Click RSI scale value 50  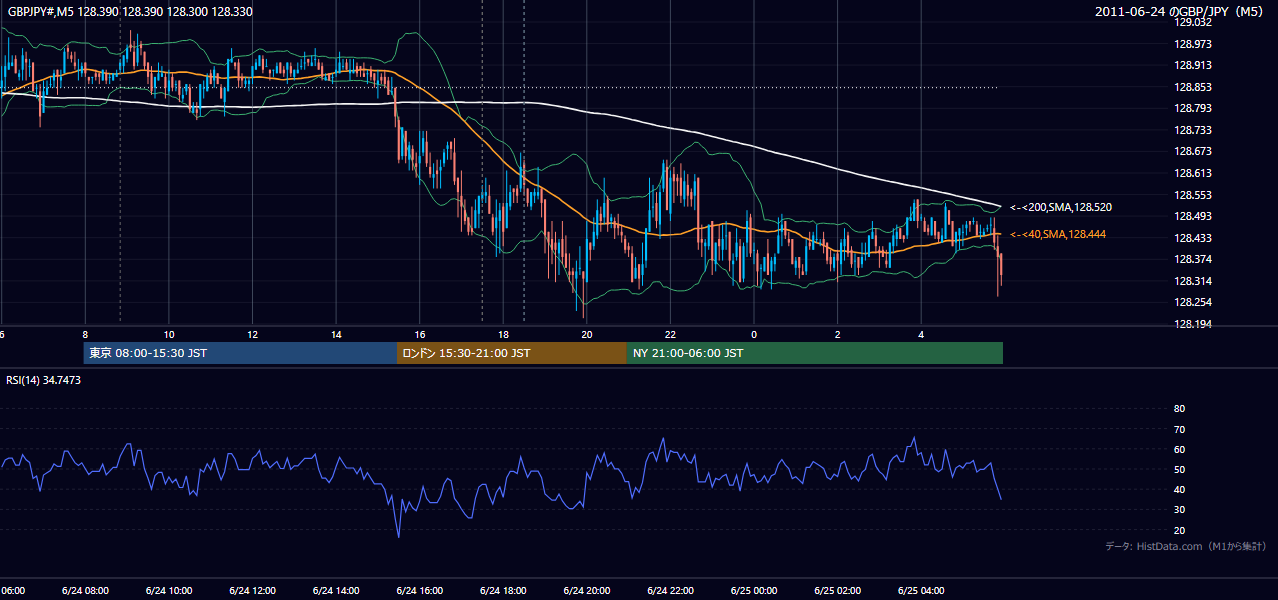pyautogui.click(x=1179, y=469)
